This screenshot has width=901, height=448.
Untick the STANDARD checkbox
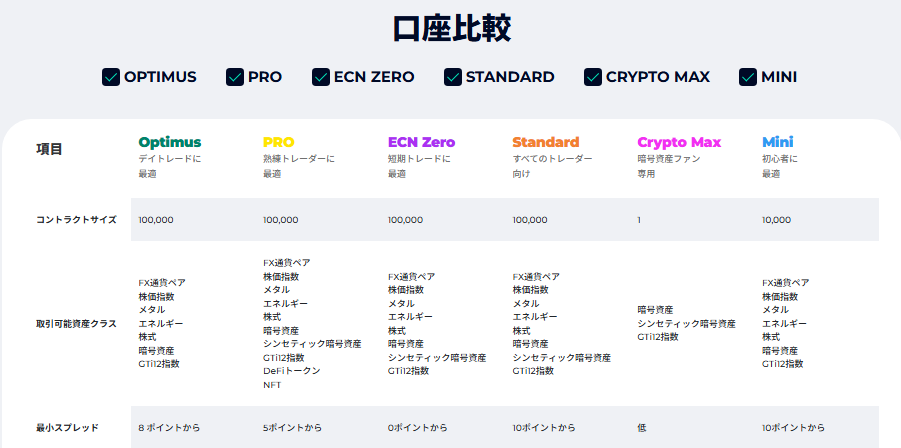pos(453,77)
